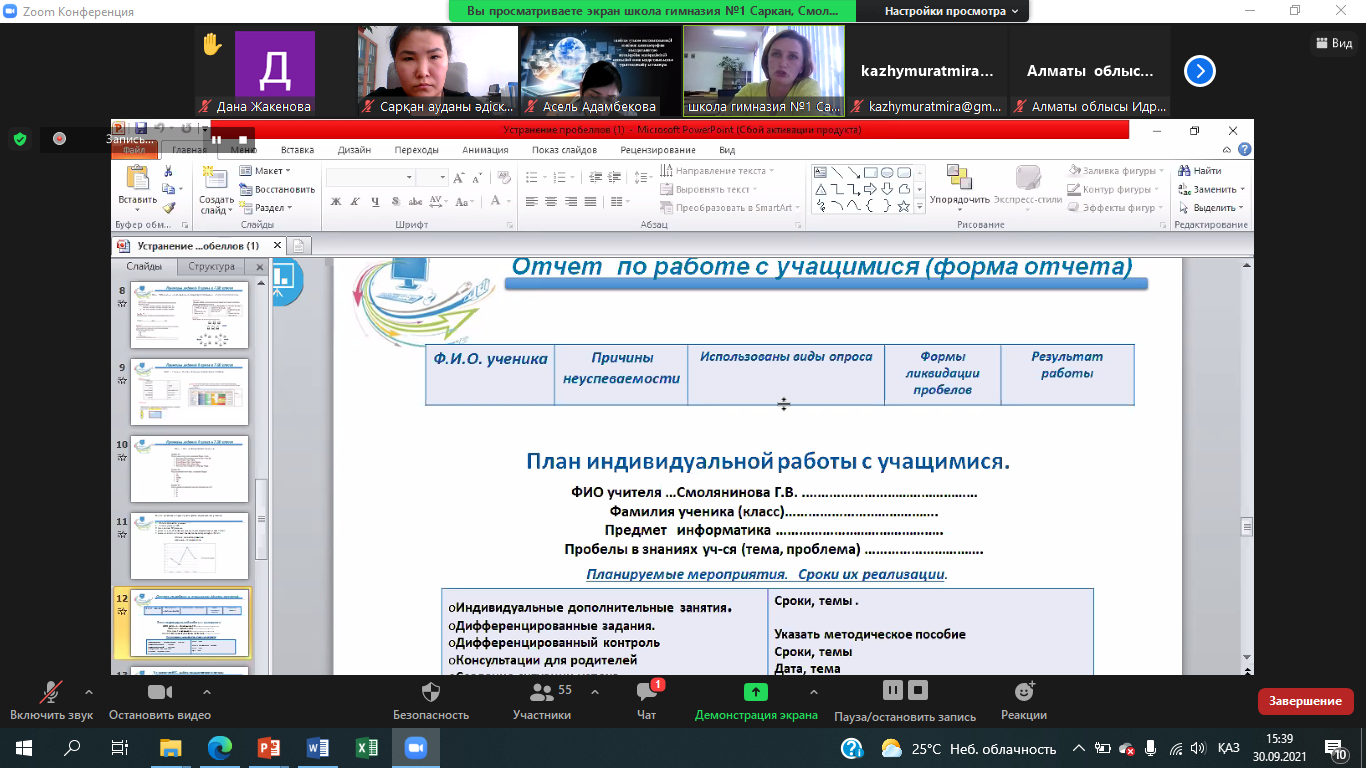Click the decrease font size icon

[478, 178]
